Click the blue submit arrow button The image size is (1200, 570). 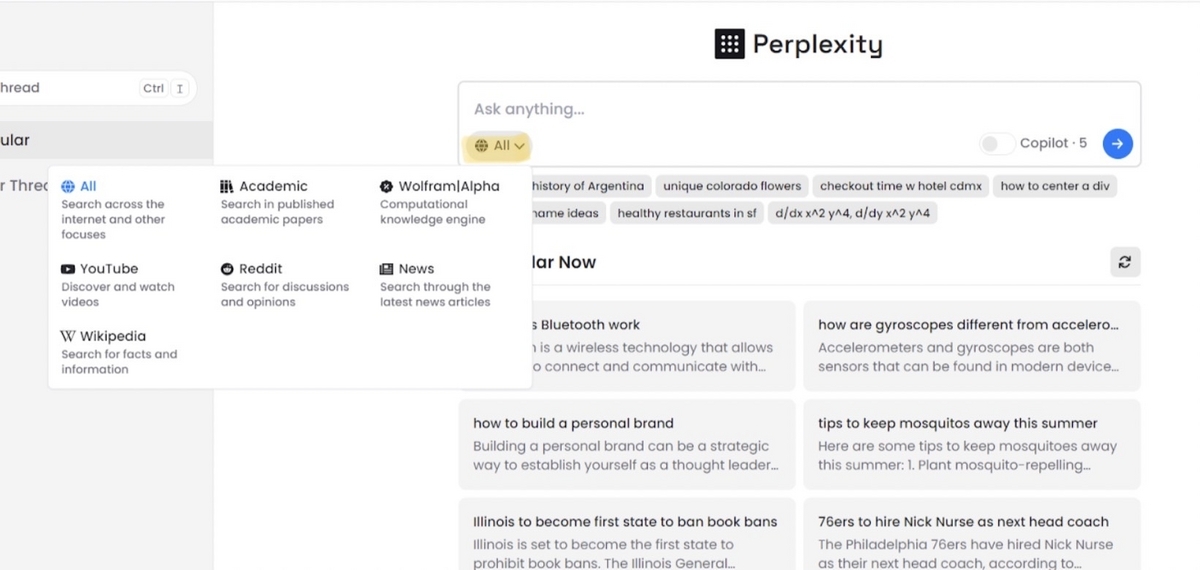point(1117,144)
